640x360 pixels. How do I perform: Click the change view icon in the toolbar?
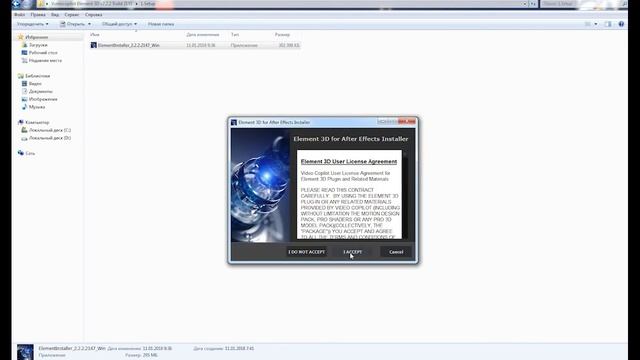point(588,24)
